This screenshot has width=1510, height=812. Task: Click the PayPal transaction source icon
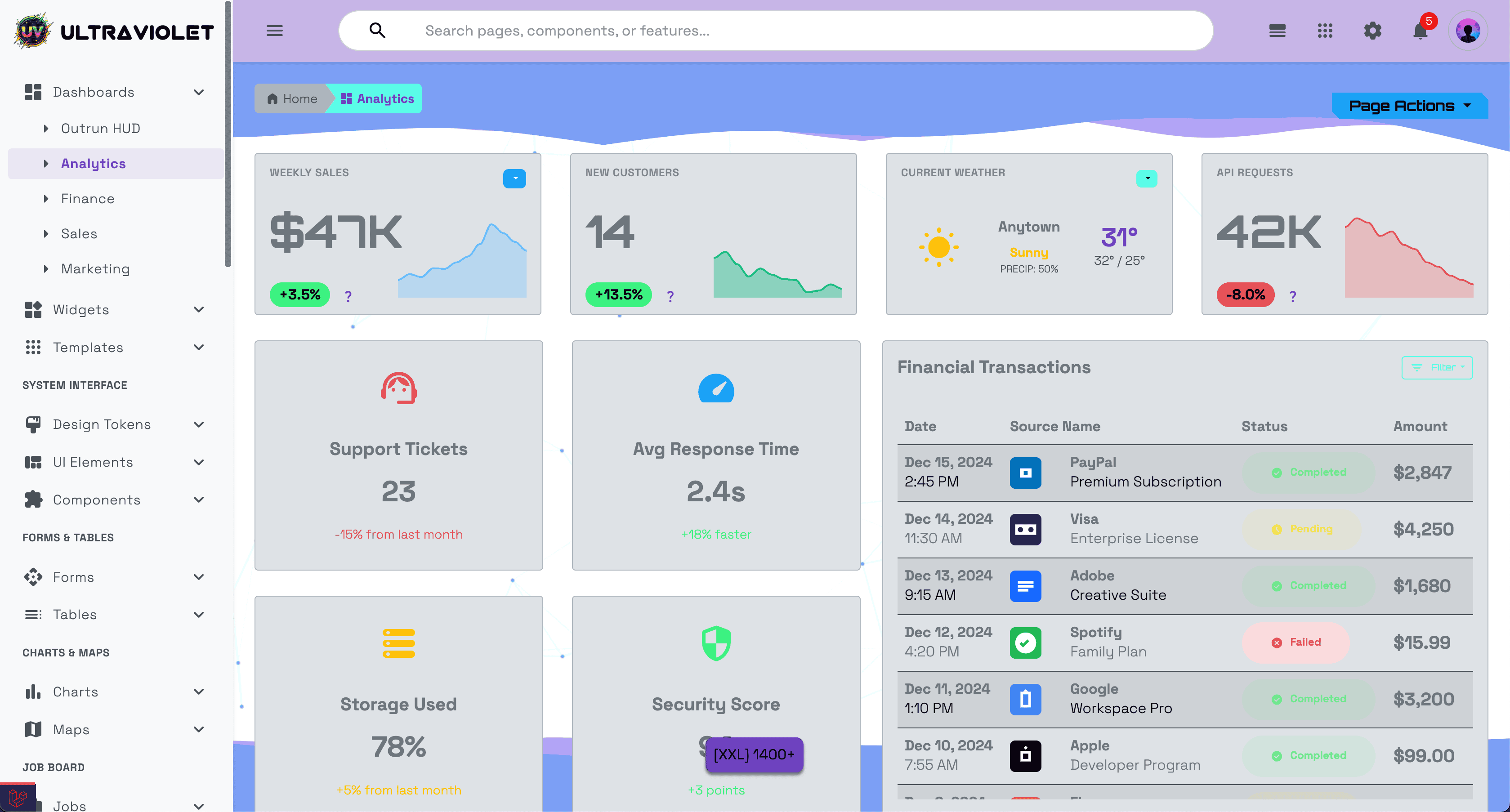tap(1026, 473)
